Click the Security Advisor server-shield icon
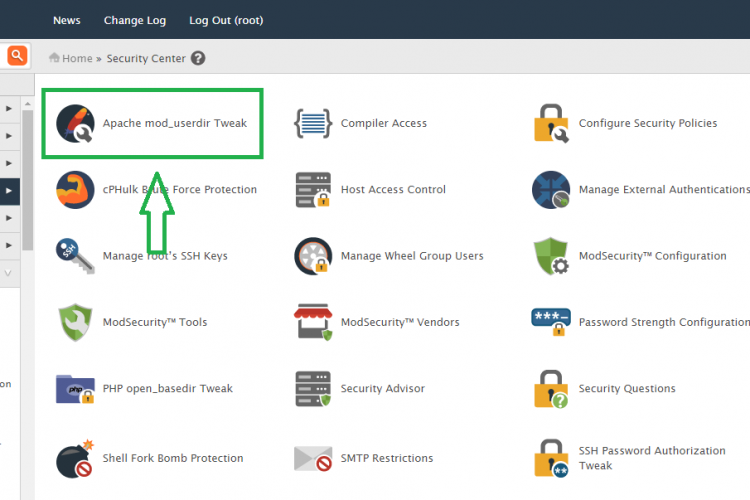750x500 pixels. [x=313, y=389]
